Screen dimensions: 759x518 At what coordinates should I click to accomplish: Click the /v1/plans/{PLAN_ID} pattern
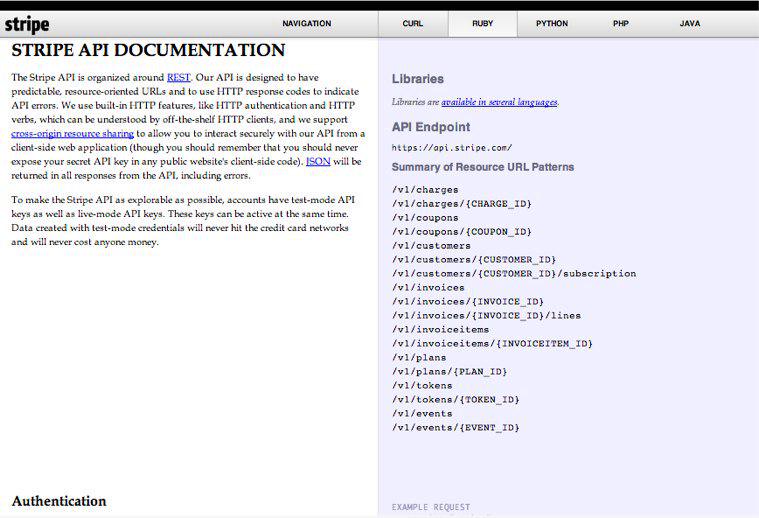tap(450, 372)
